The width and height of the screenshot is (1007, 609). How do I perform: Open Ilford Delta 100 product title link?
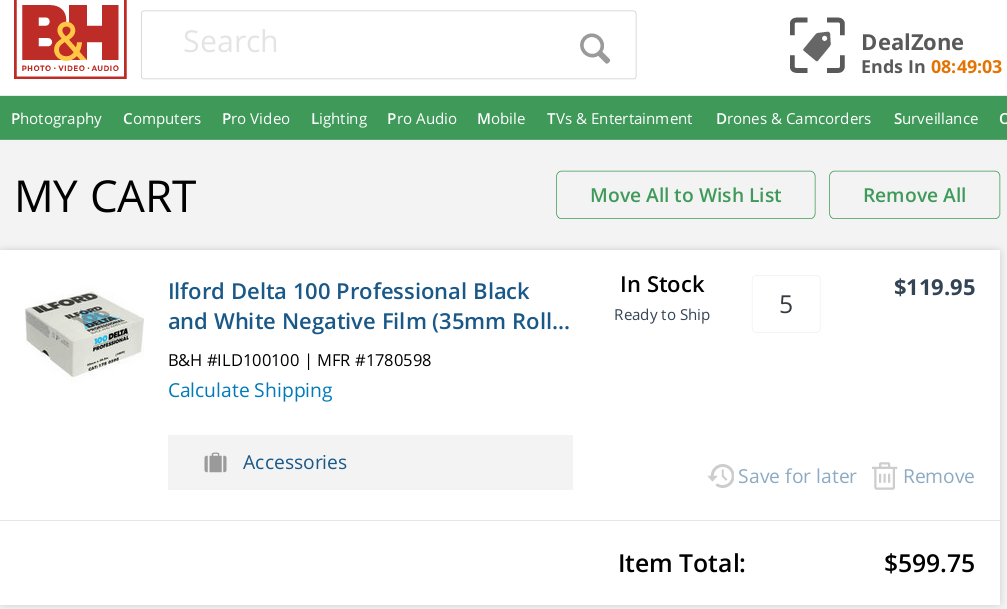(369, 306)
